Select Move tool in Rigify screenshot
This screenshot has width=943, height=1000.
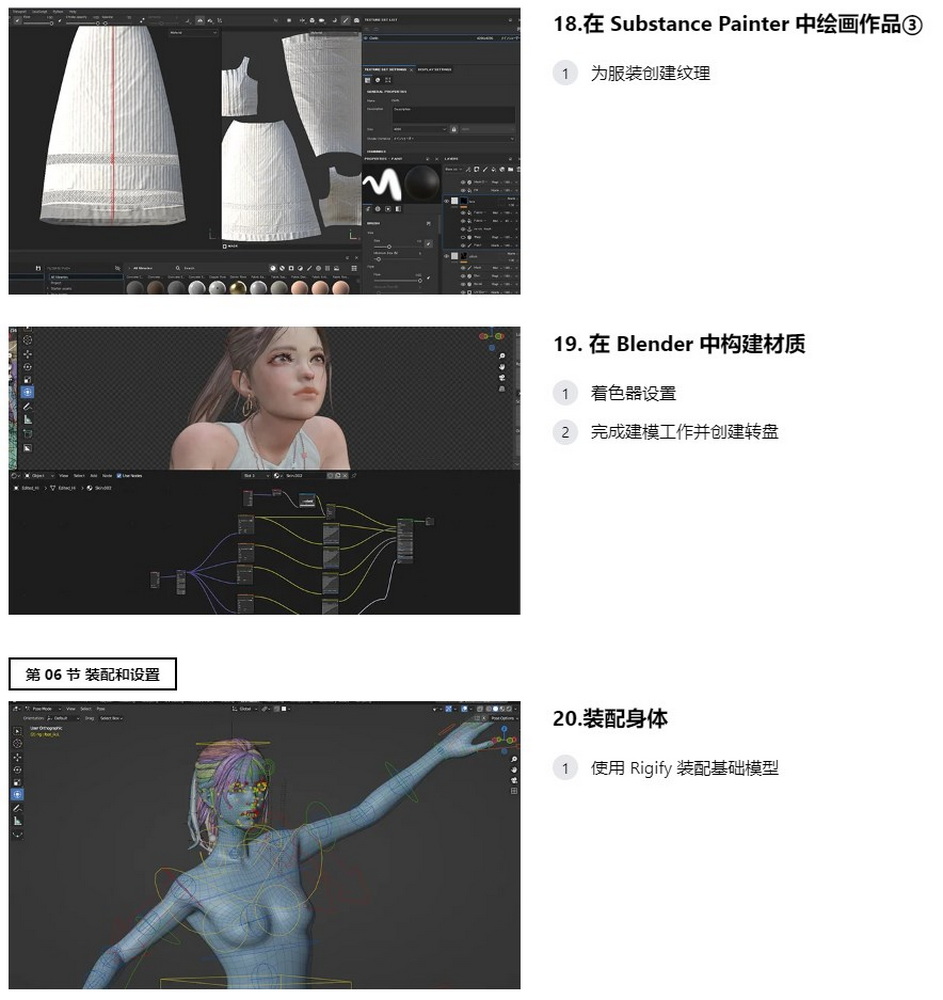(x=17, y=757)
